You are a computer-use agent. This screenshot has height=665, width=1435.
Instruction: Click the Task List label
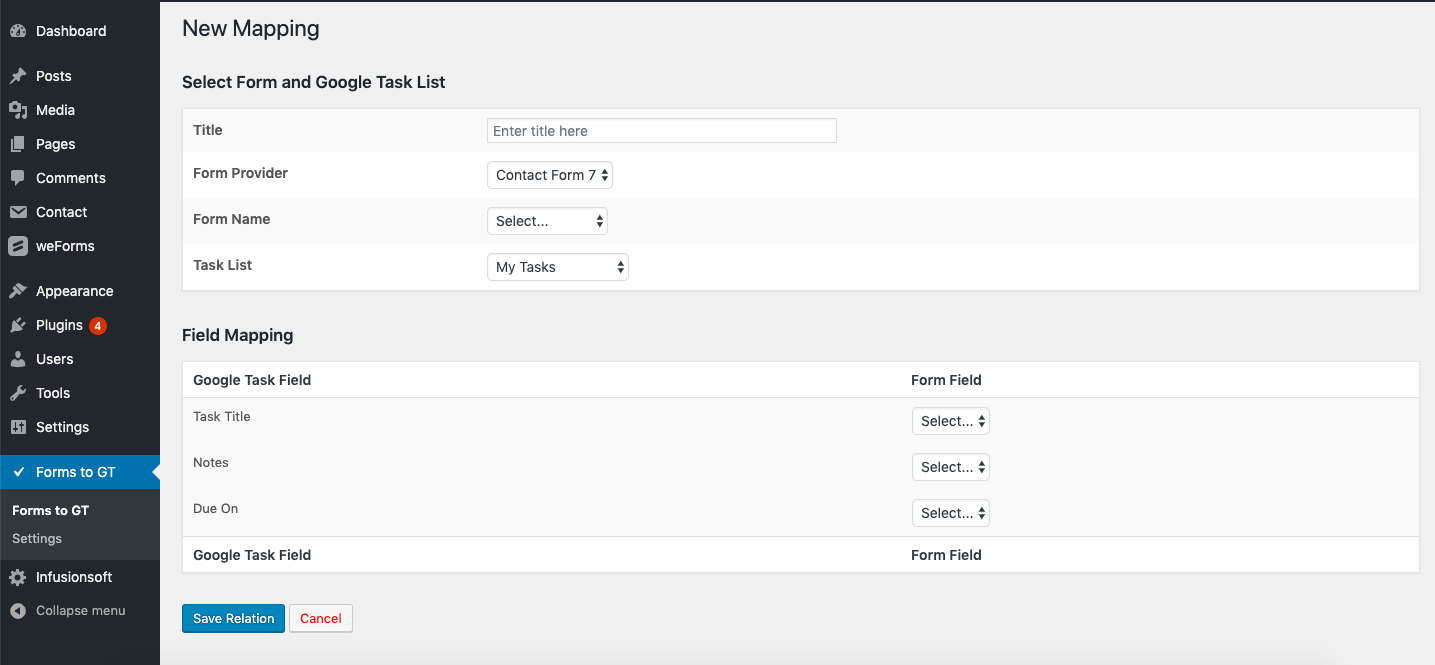click(223, 265)
